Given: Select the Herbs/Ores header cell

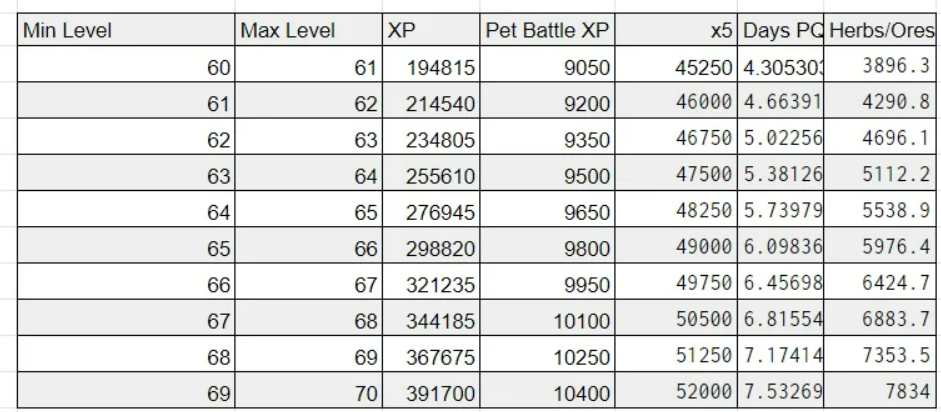Looking at the screenshot, I should (881, 31).
